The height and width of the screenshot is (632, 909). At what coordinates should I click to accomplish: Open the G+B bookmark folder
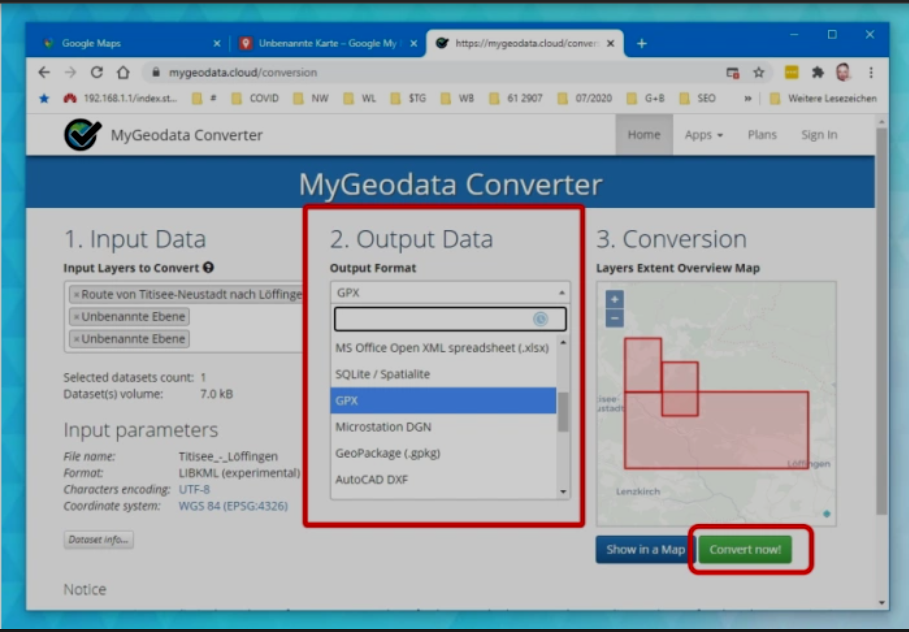coord(645,99)
